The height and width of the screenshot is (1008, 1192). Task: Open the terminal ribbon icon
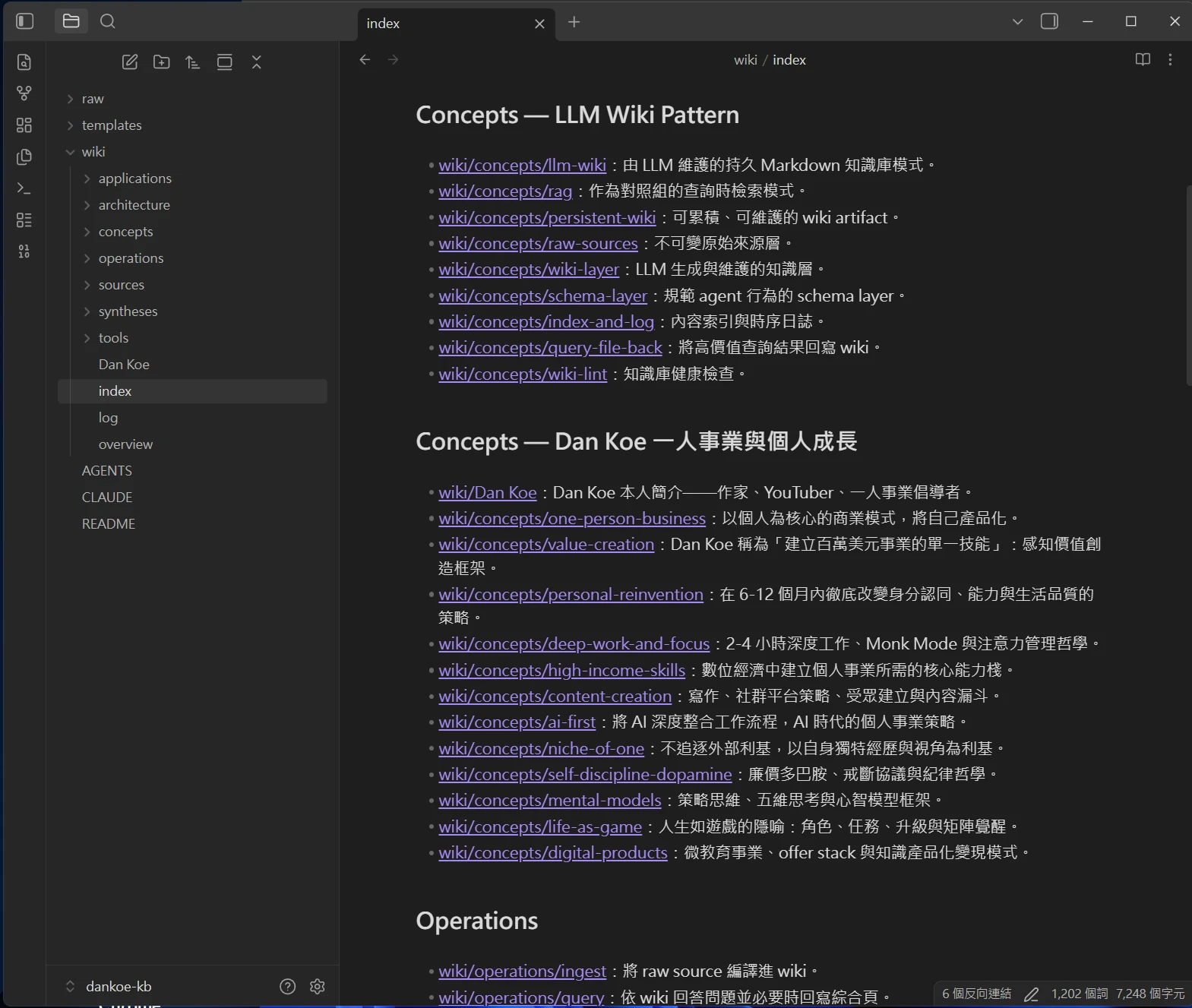pyautogui.click(x=24, y=188)
